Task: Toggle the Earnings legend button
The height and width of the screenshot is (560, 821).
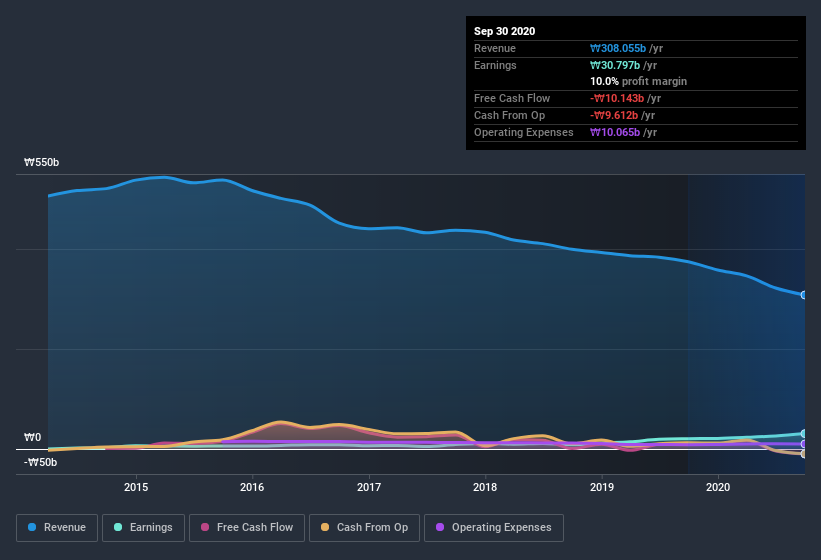Action: [x=143, y=528]
